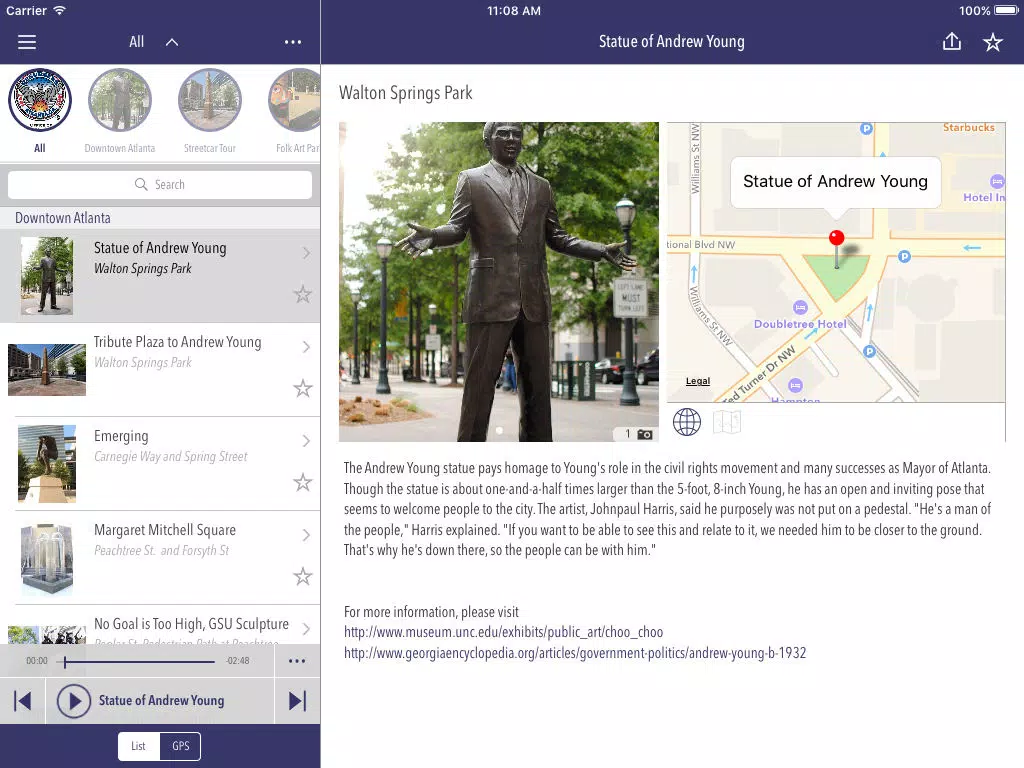1024x768 pixels.
Task: Open Statue of Andrew Young list row
Action: point(160,276)
